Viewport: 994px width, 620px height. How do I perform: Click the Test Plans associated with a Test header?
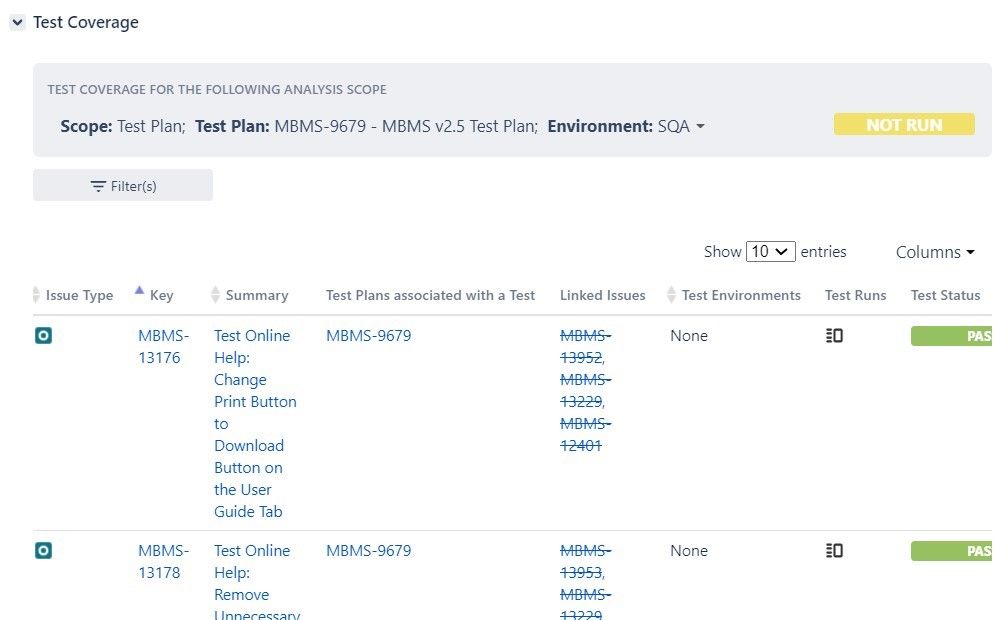click(430, 295)
